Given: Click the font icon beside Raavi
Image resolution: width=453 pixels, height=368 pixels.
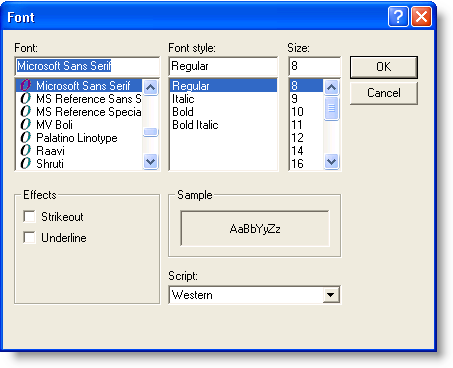Looking at the screenshot, I should coord(25,151).
